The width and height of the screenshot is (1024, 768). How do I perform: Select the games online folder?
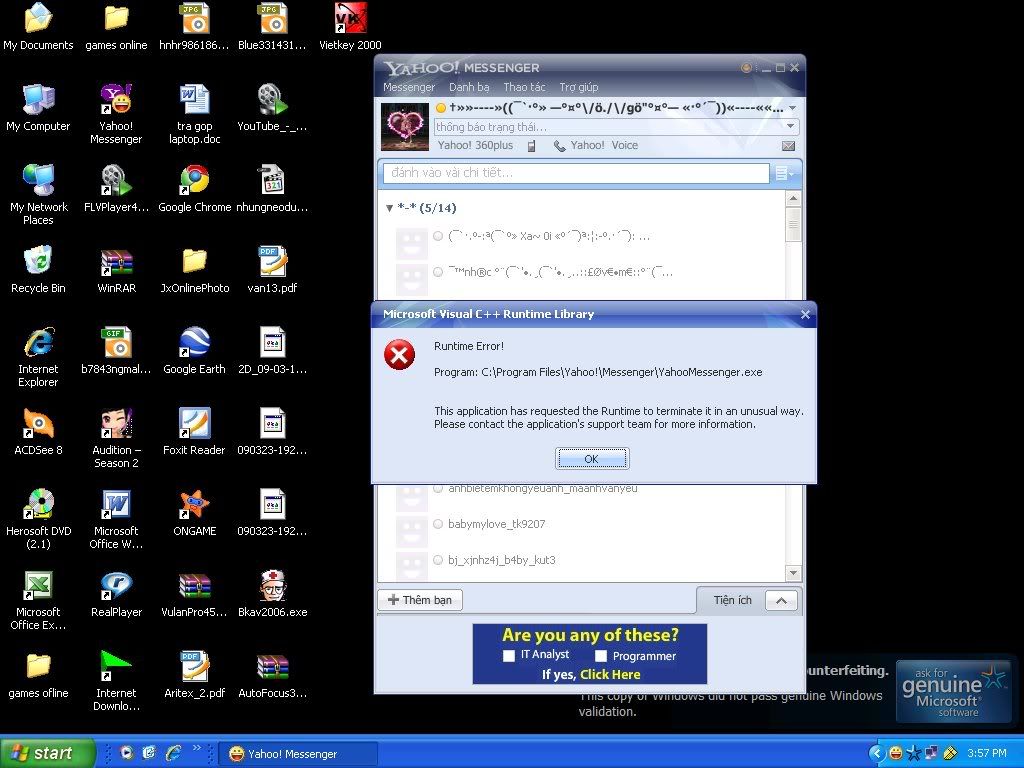point(116,27)
